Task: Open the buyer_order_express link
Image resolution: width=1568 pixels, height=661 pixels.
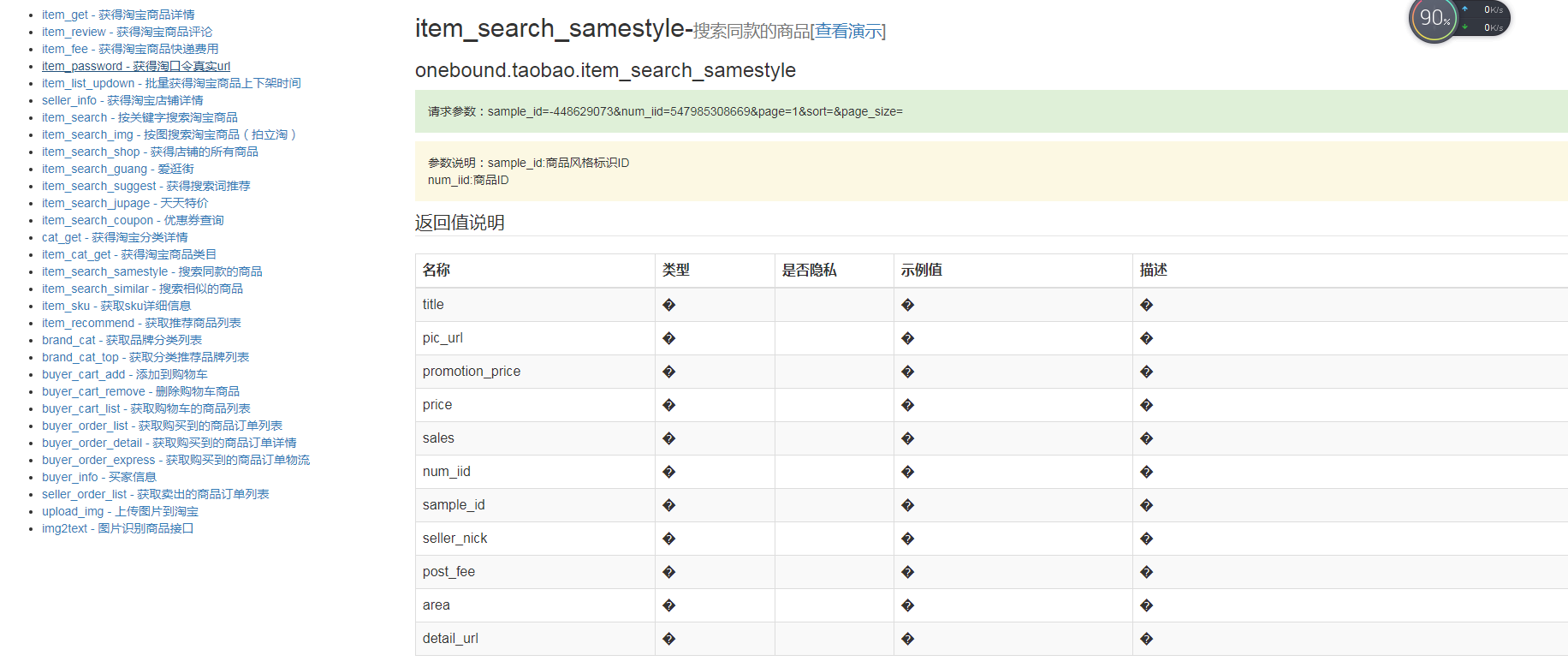Action: [175, 460]
